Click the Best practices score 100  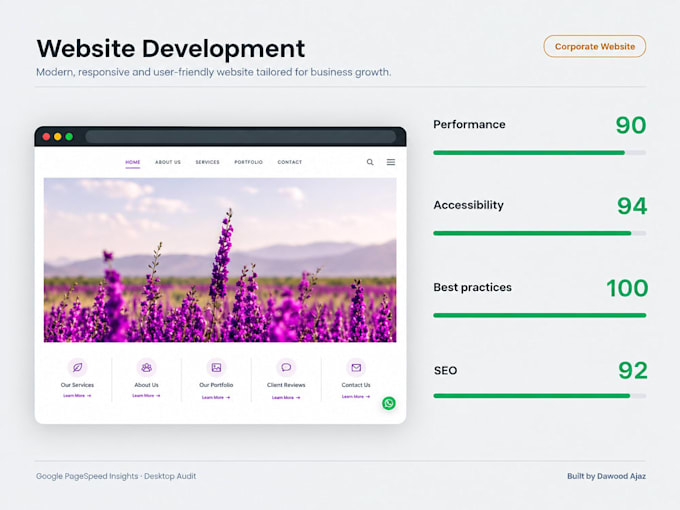627,288
